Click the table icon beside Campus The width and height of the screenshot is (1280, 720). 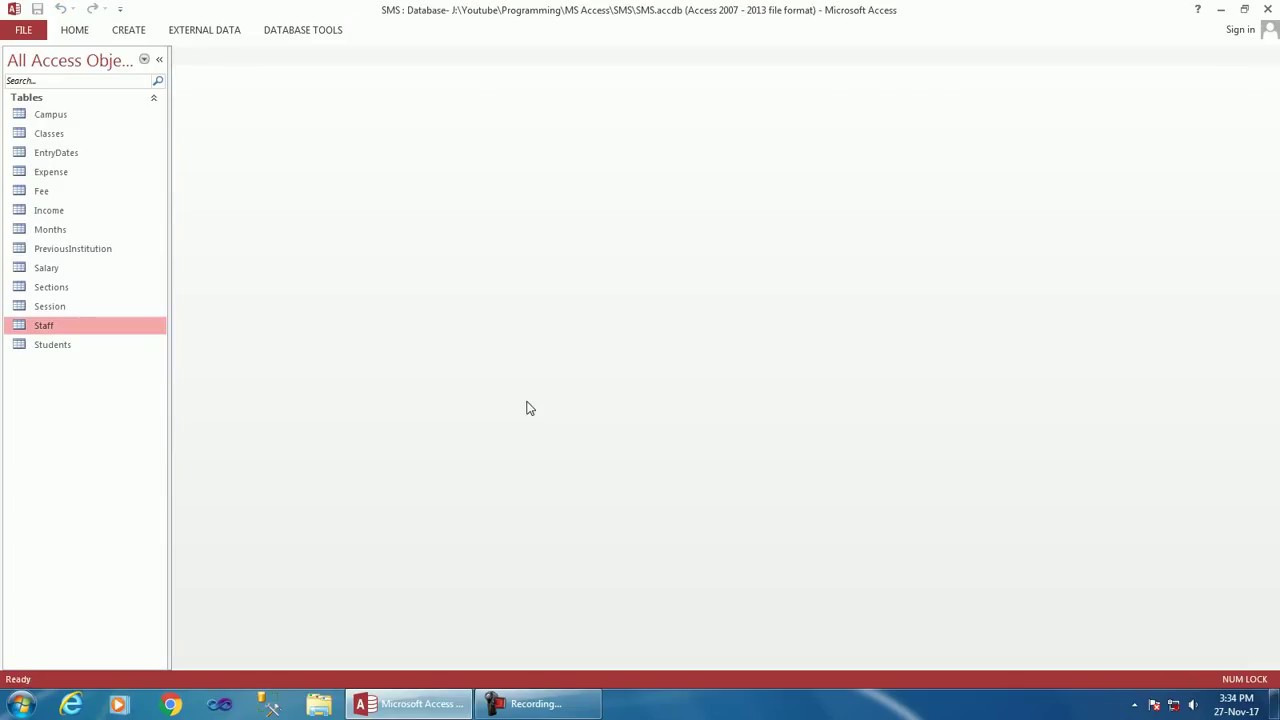pos(19,114)
